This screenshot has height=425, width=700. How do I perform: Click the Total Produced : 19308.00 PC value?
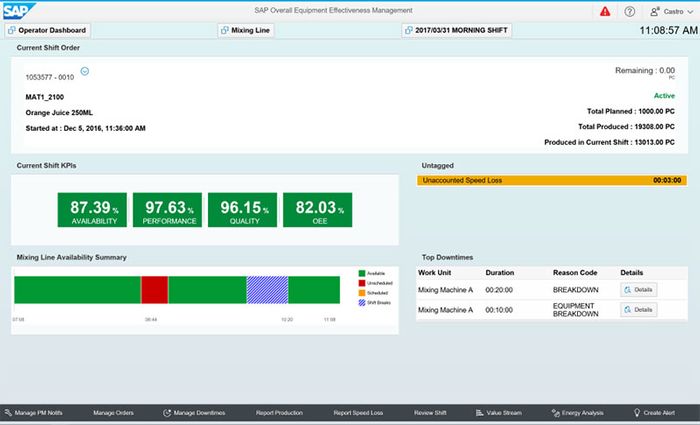coord(626,127)
